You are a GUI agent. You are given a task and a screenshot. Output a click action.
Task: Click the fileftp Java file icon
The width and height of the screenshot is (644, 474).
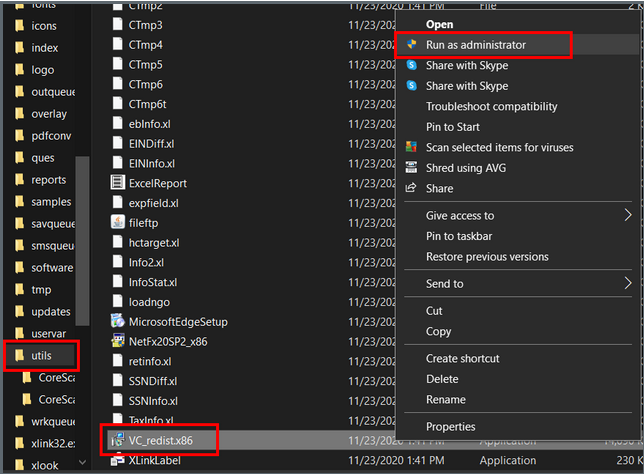[116, 221]
